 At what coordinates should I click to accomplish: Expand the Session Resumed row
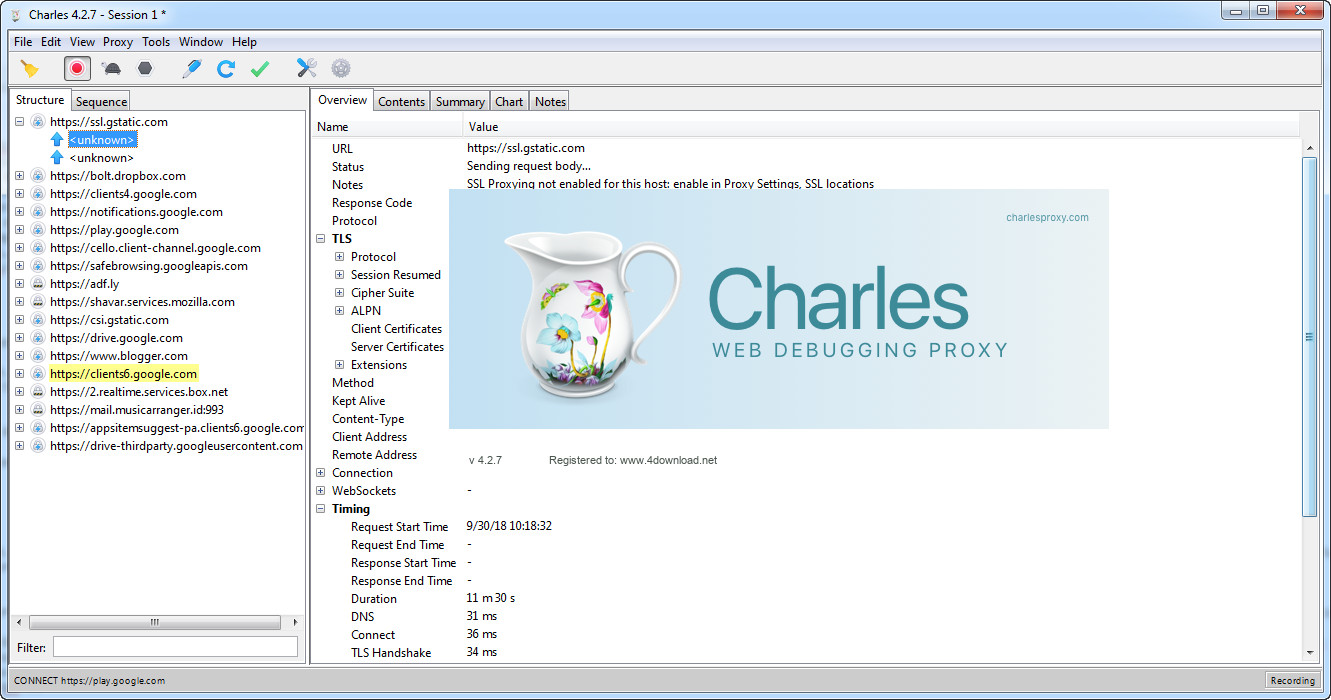(340, 275)
